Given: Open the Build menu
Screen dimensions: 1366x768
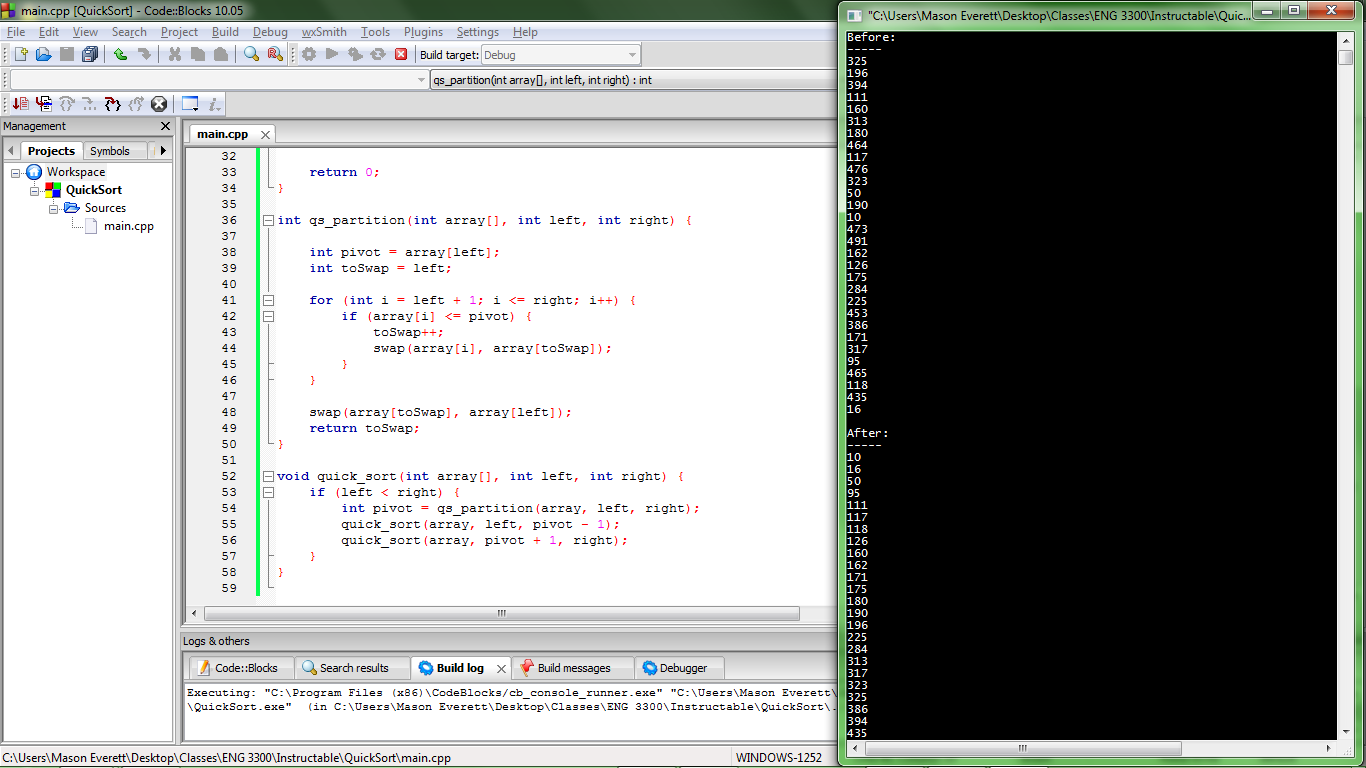Looking at the screenshot, I should (x=226, y=32).
